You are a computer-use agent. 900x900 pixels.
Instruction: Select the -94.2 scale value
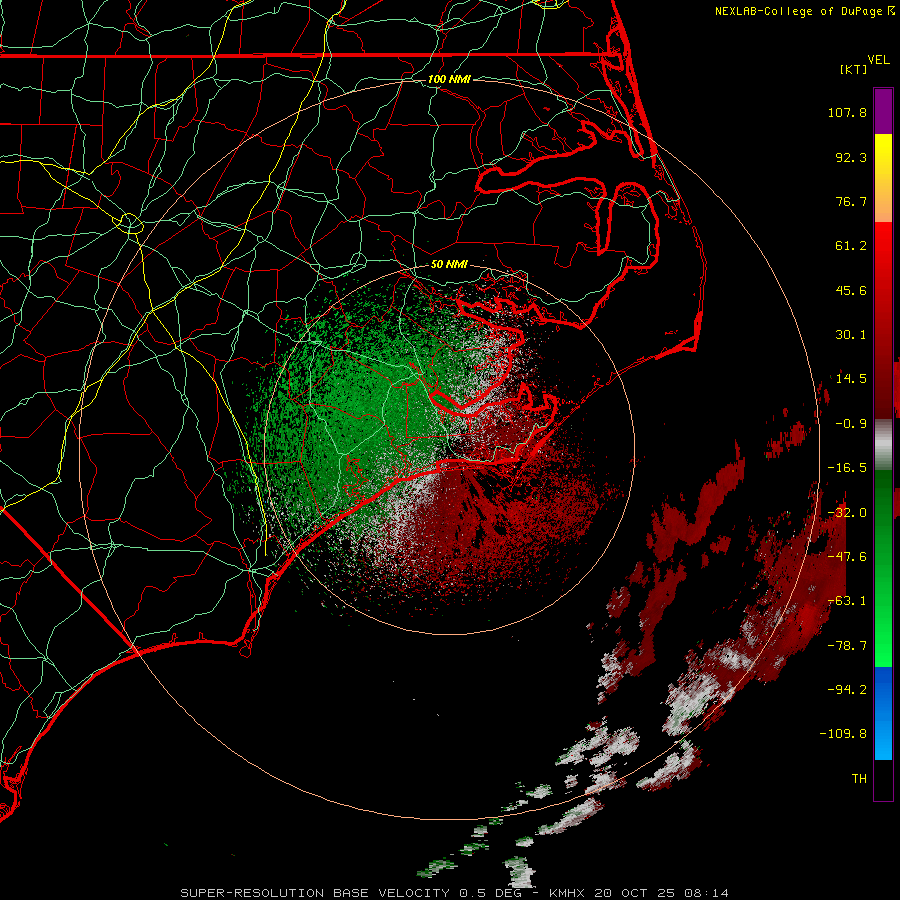point(847,689)
